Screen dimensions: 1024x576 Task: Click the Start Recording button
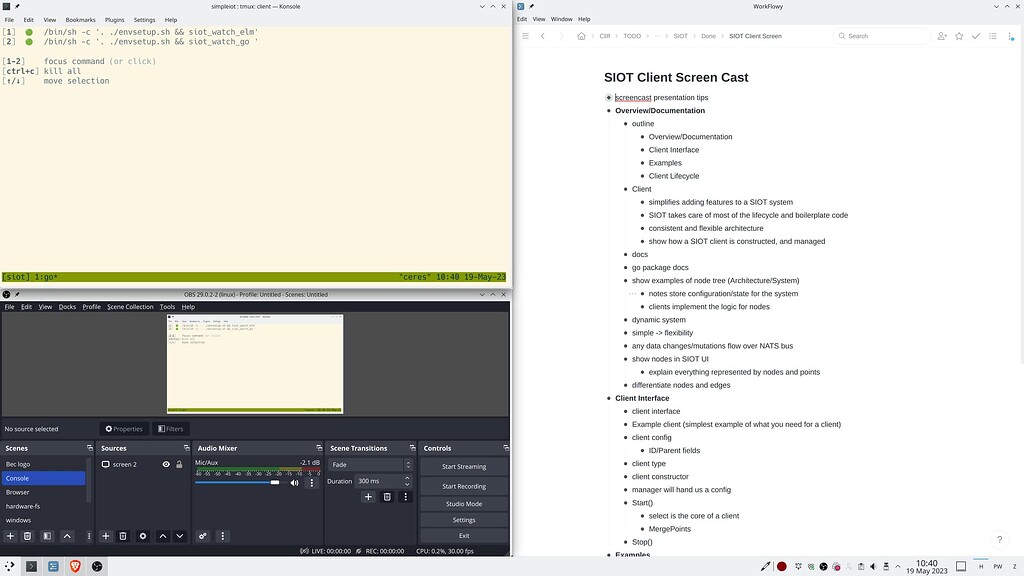pyautogui.click(x=463, y=486)
